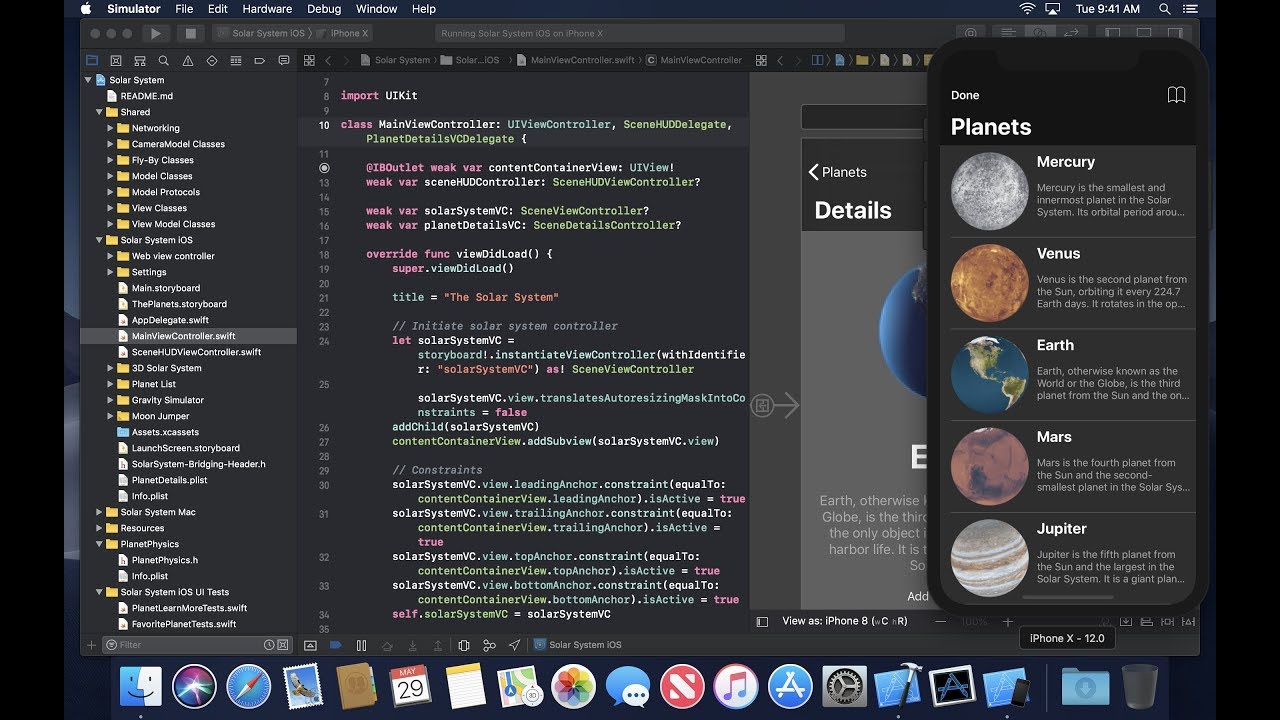The height and width of the screenshot is (720, 1280).
Task: Open the Help menu
Action: pos(424,9)
